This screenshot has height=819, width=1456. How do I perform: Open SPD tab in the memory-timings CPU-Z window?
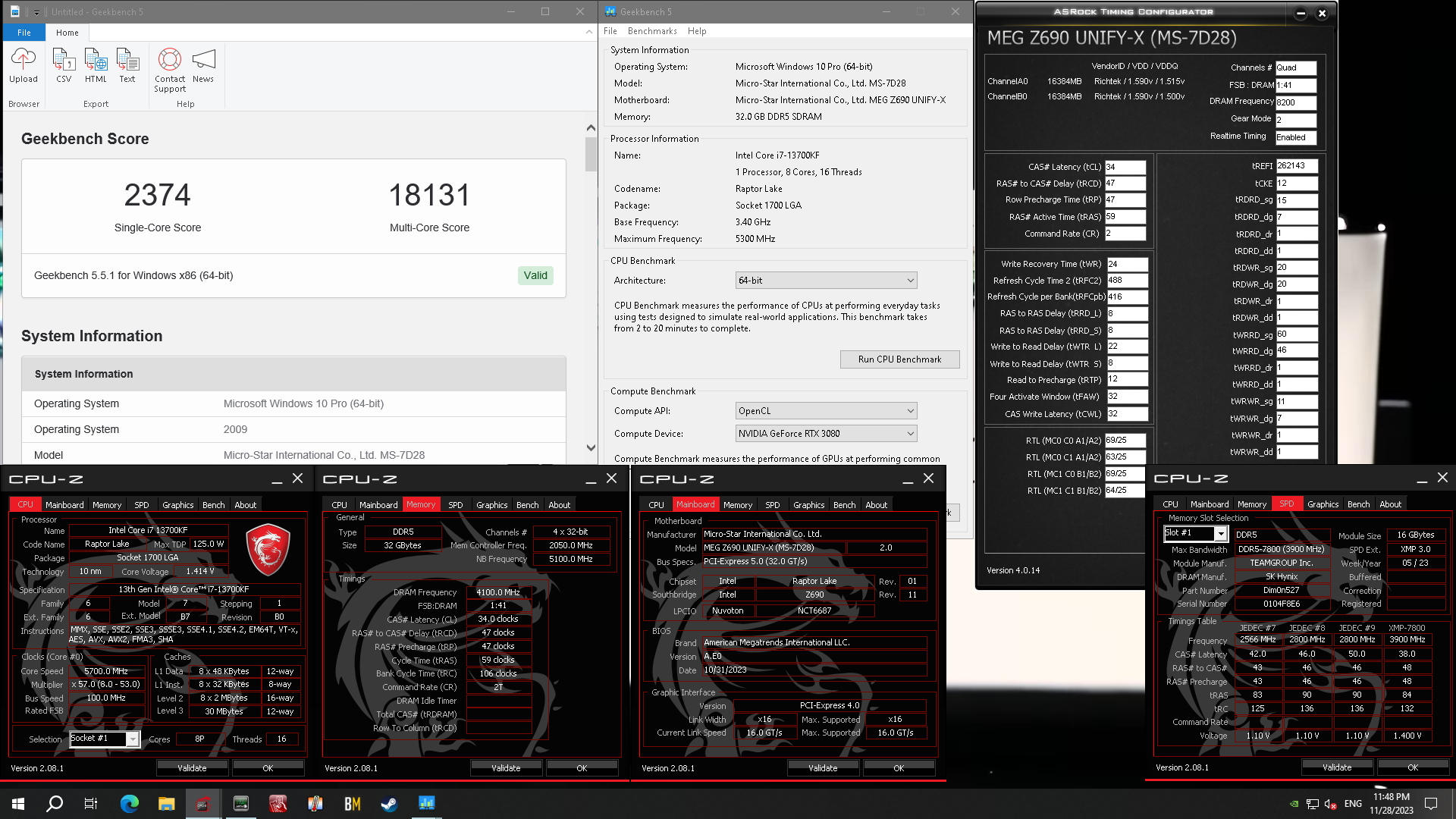coord(456,505)
